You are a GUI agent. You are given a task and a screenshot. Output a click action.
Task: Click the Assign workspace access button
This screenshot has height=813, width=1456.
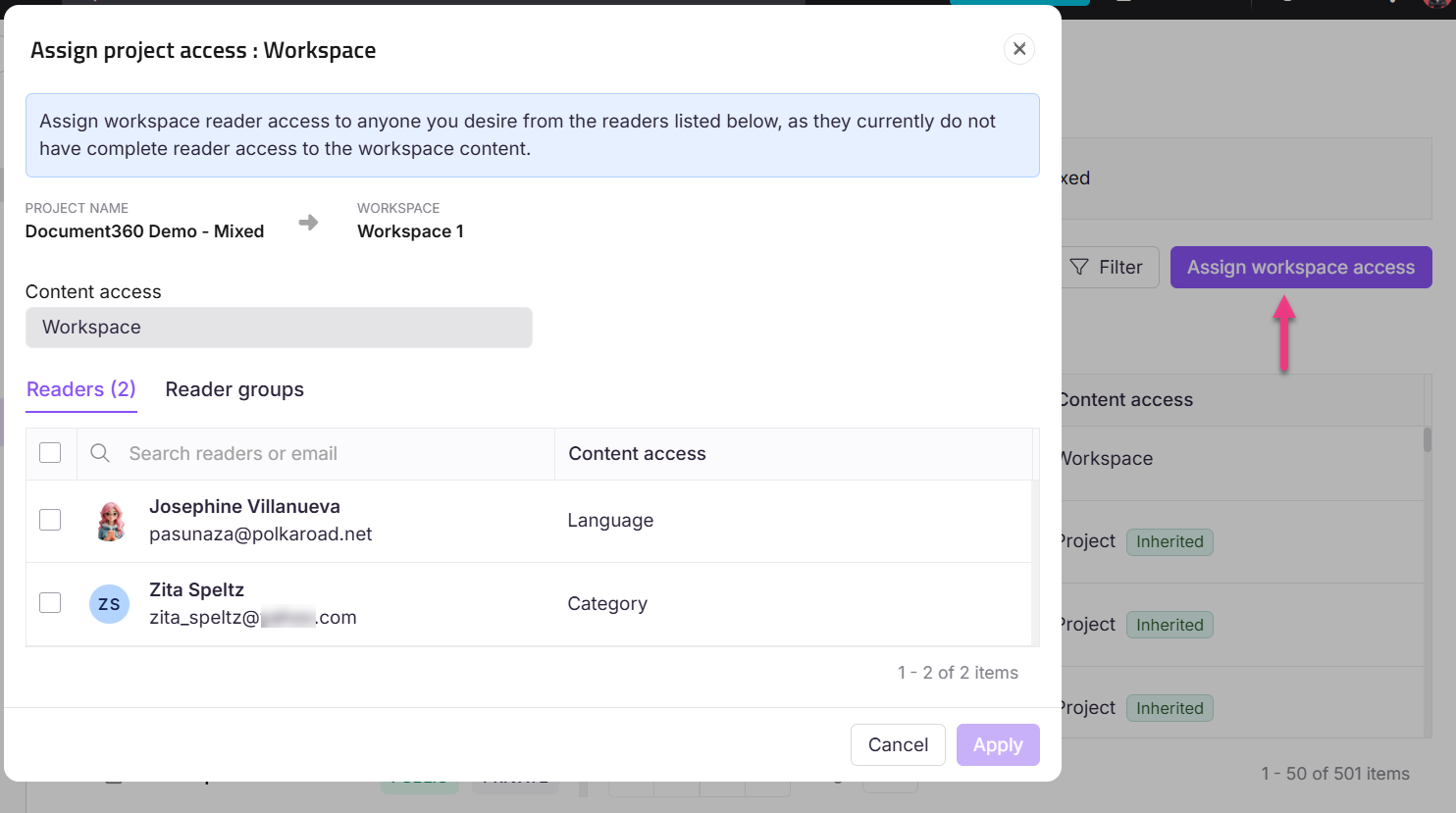pos(1300,267)
